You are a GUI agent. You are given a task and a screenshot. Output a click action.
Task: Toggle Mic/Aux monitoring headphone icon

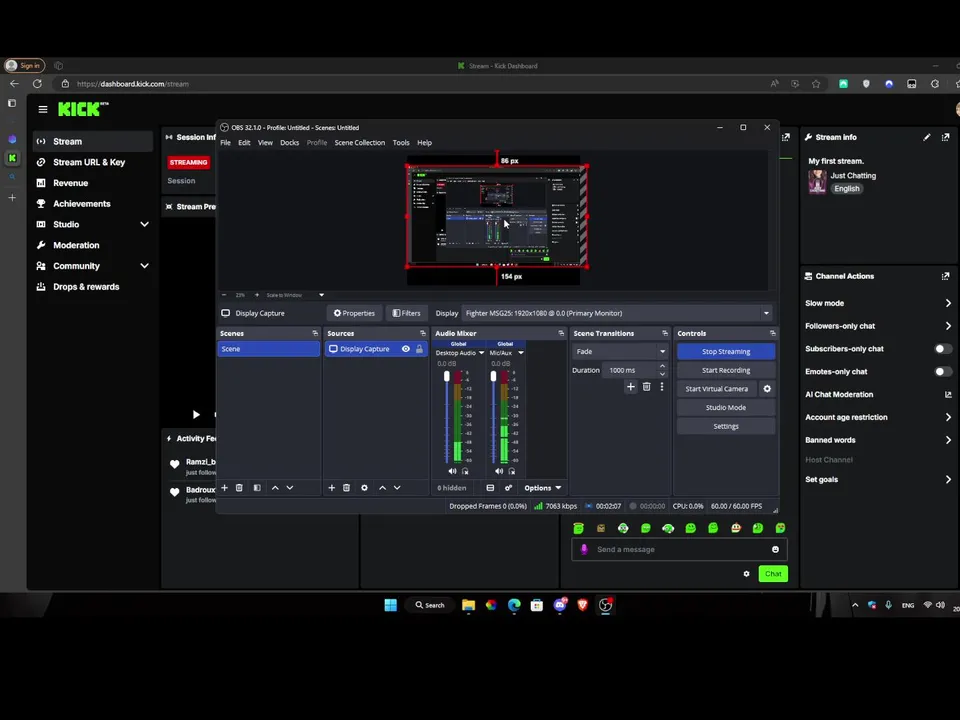(512, 471)
